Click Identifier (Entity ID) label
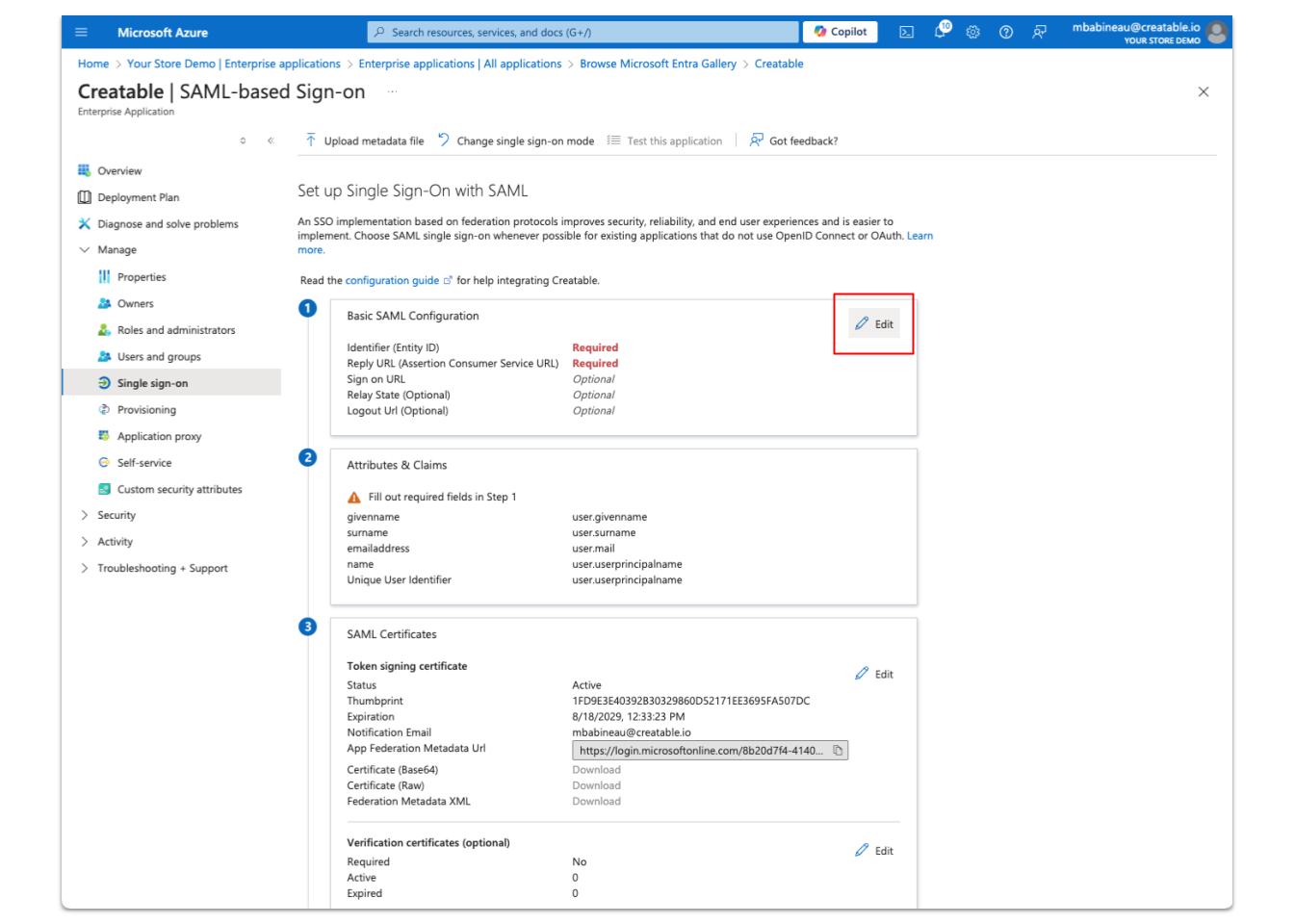The height and width of the screenshot is (924, 1294). 393,347
